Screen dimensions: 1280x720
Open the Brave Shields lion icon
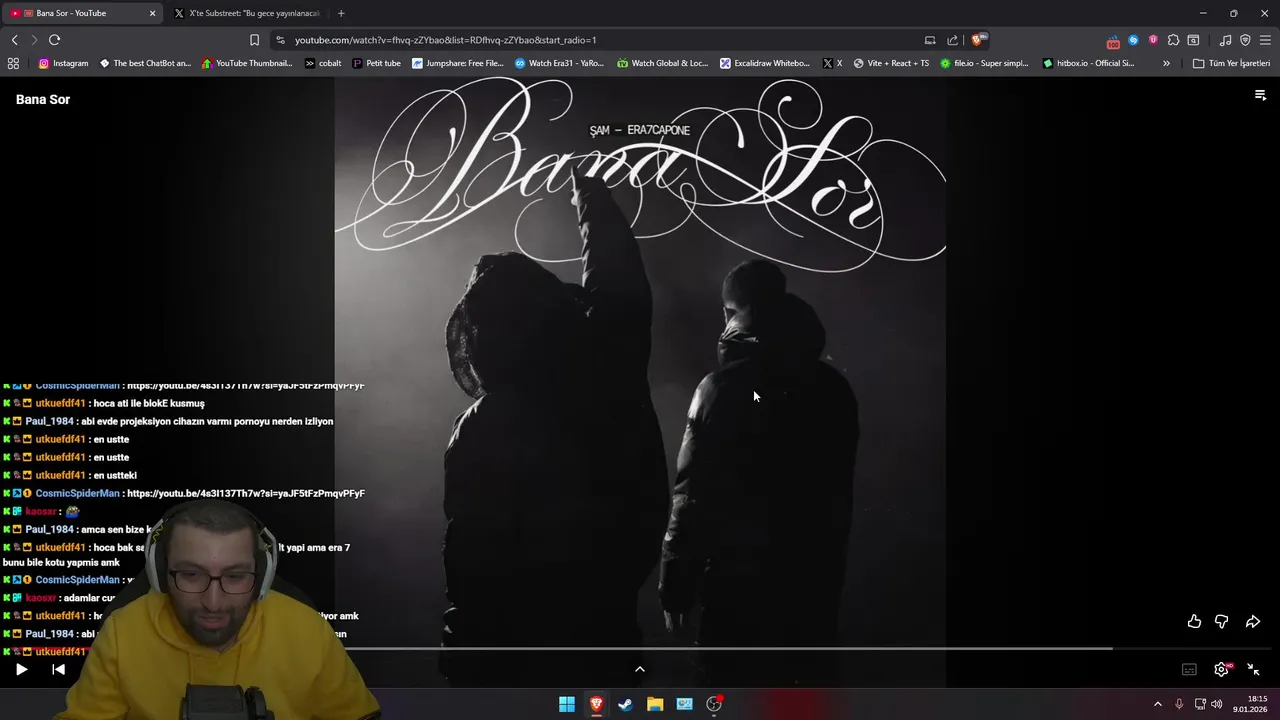click(978, 40)
